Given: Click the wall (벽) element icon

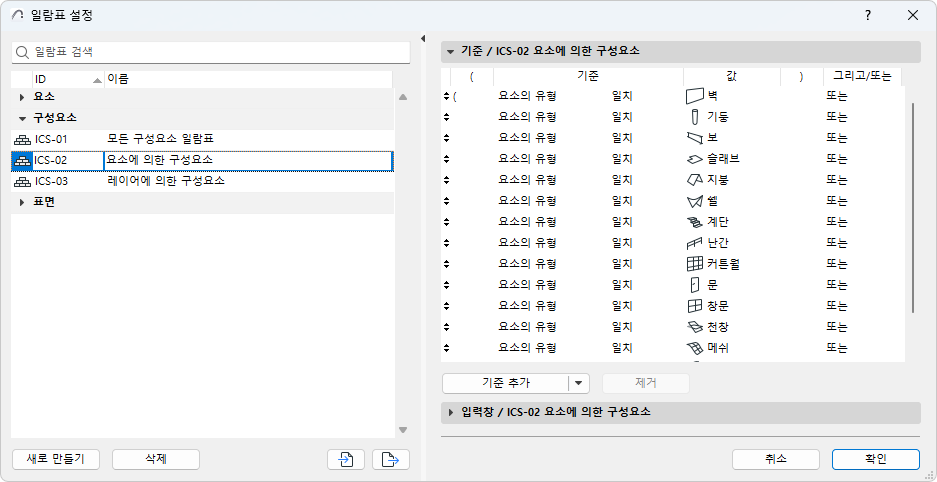Looking at the screenshot, I should click(695, 96).
